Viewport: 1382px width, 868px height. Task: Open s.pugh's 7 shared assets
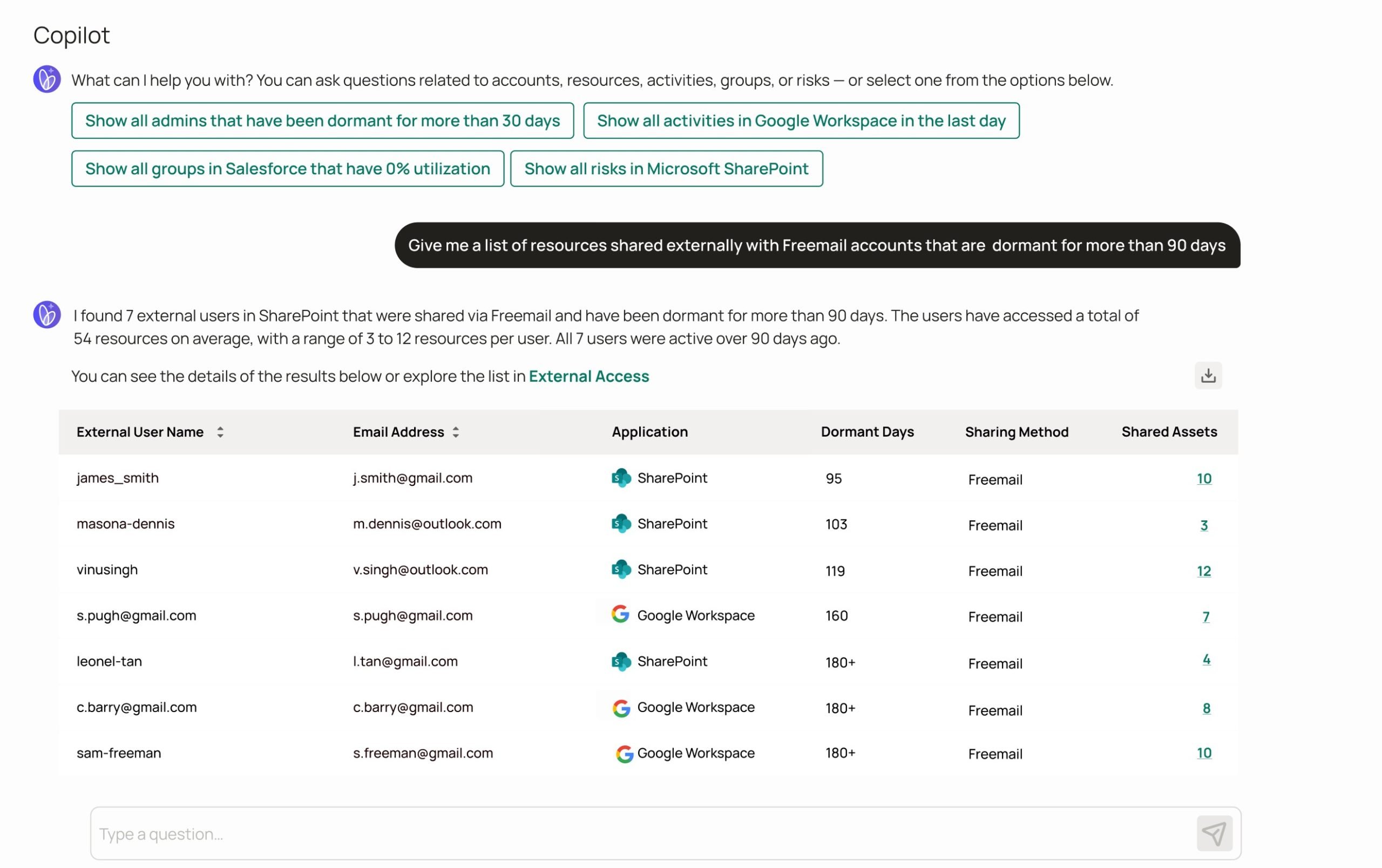pos(1205,616)
